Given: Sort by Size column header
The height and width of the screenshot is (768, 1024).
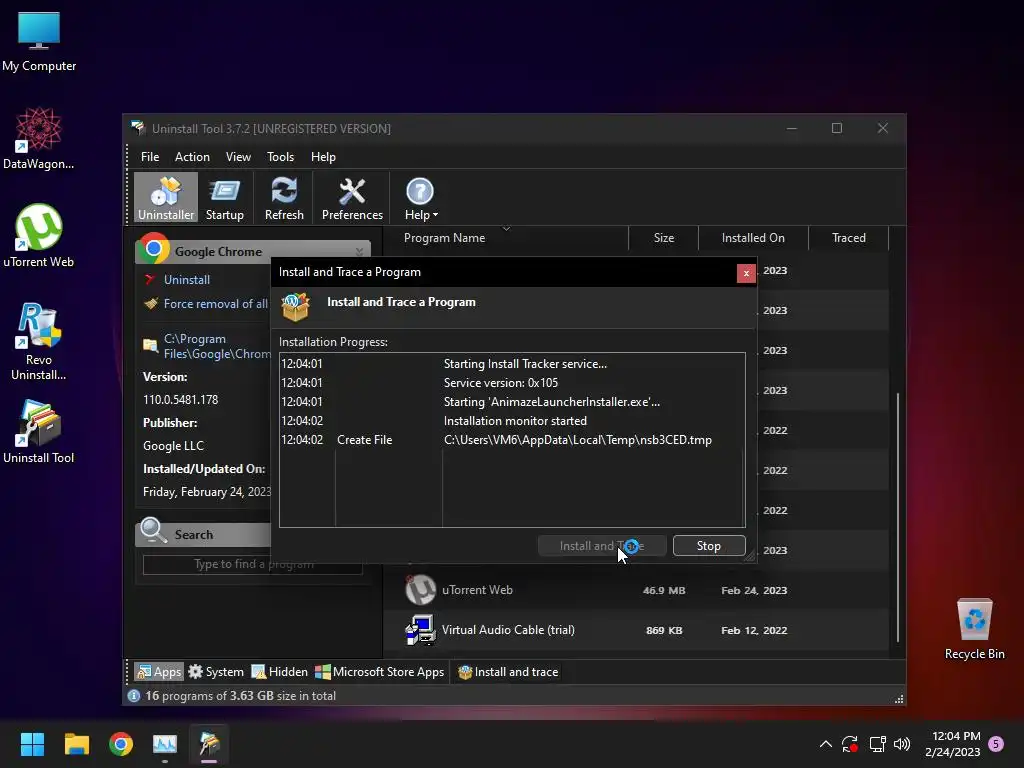Looking at the screenshot, I should 664,238.
